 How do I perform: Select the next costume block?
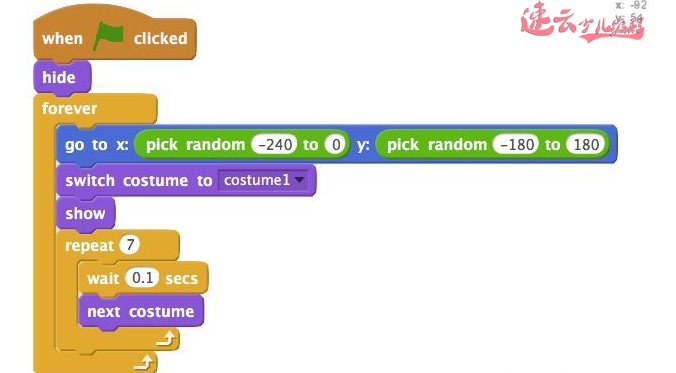point(141,311)
